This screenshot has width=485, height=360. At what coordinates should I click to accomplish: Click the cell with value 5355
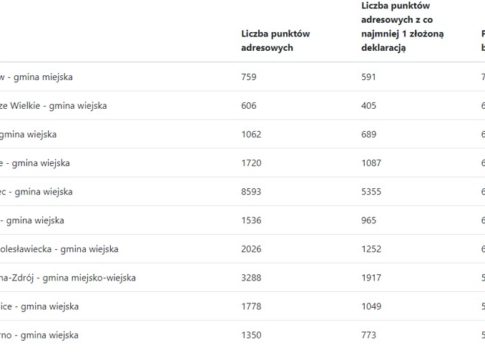371,192
